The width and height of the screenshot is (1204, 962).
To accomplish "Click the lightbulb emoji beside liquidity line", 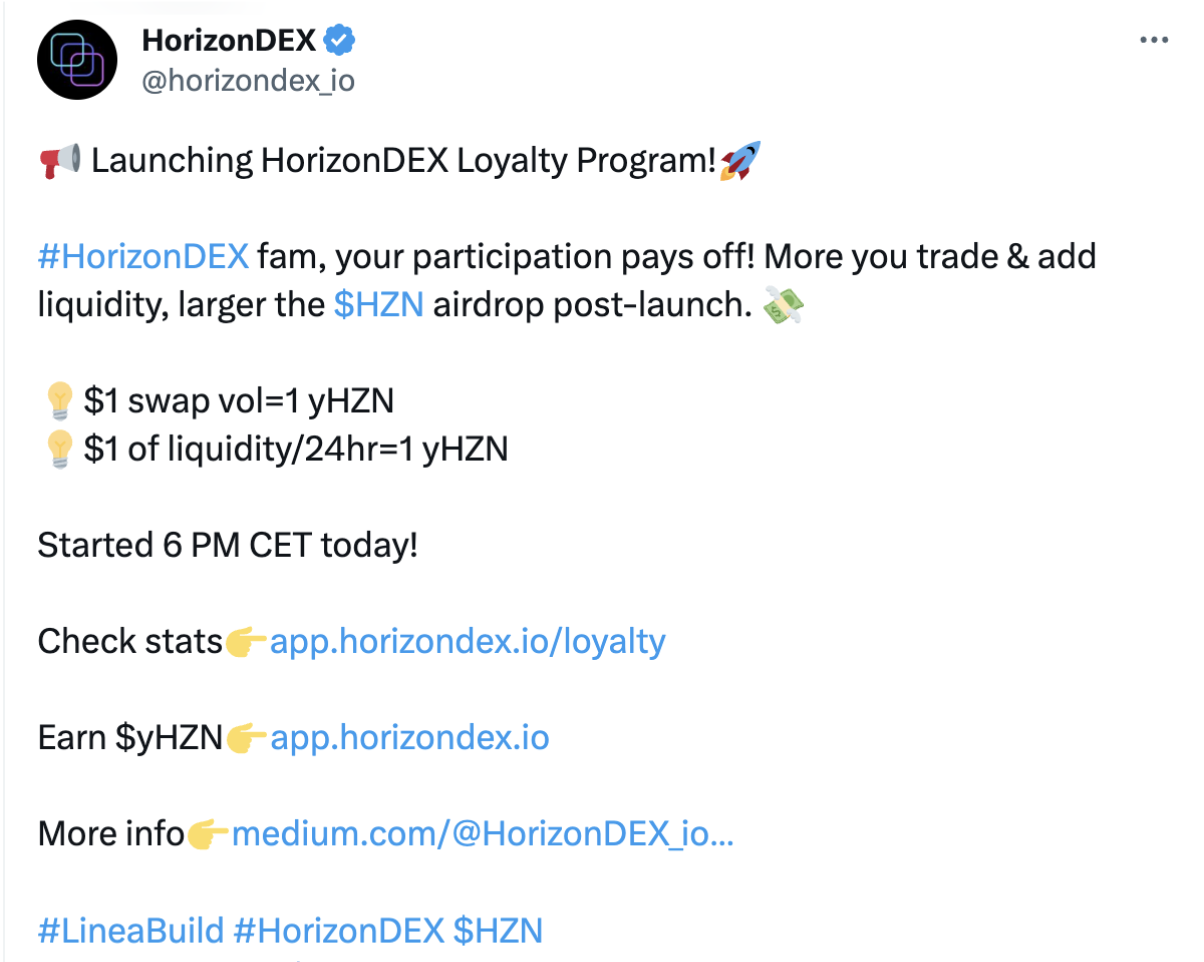I will 58,449.
